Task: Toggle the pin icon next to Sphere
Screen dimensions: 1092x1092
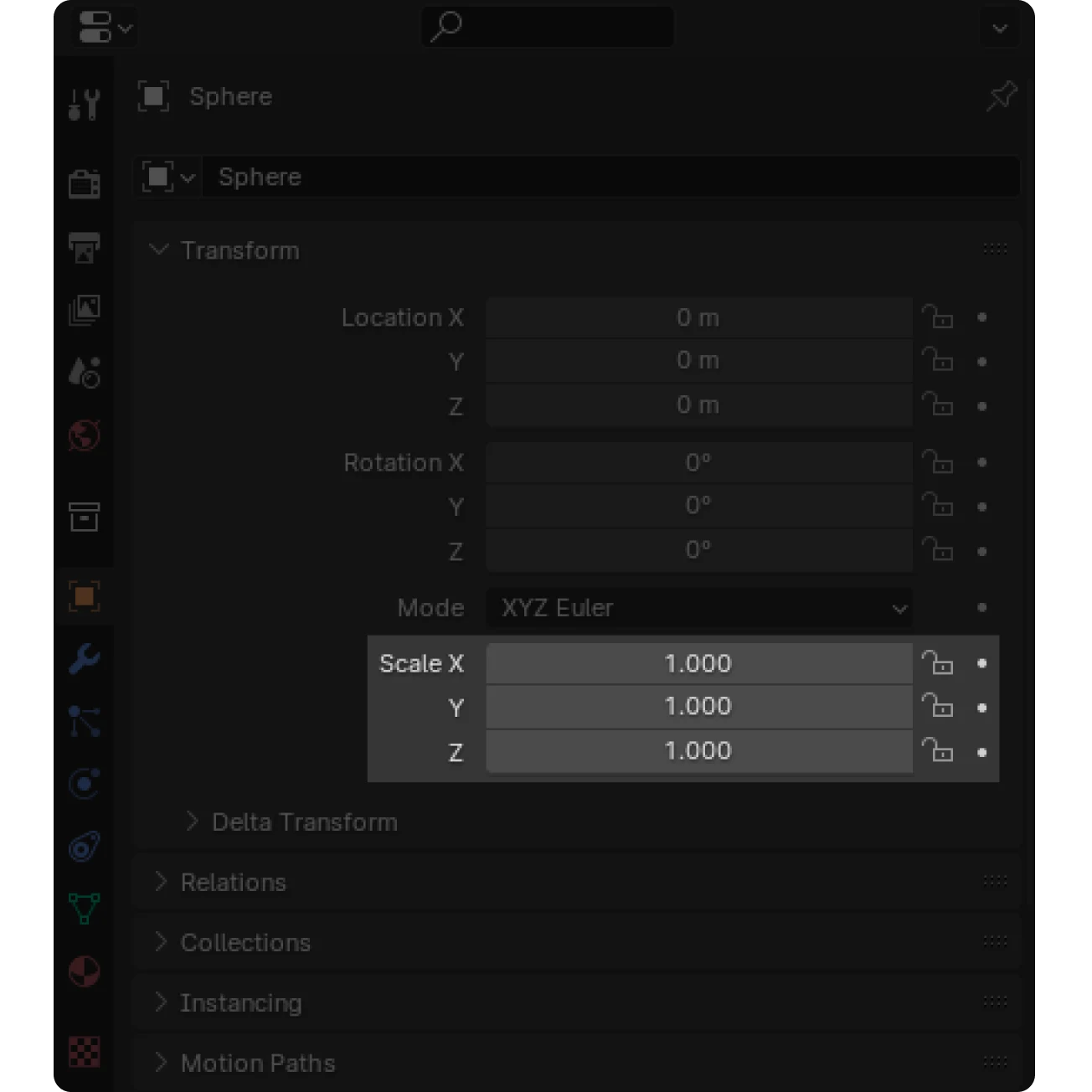Action: (x=1001, y=96)
